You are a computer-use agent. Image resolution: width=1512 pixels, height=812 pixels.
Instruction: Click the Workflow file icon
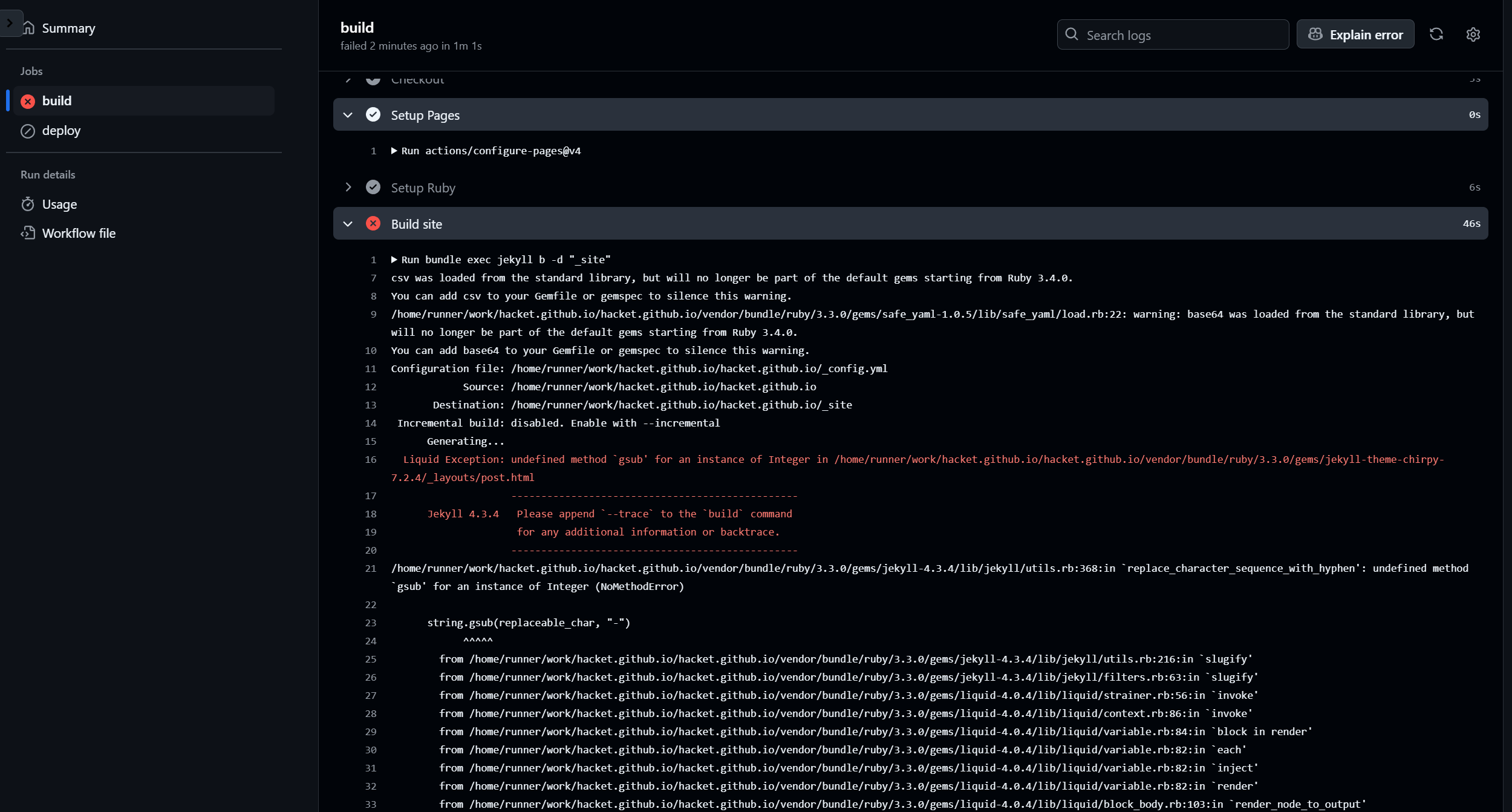[x=28, y=233]
